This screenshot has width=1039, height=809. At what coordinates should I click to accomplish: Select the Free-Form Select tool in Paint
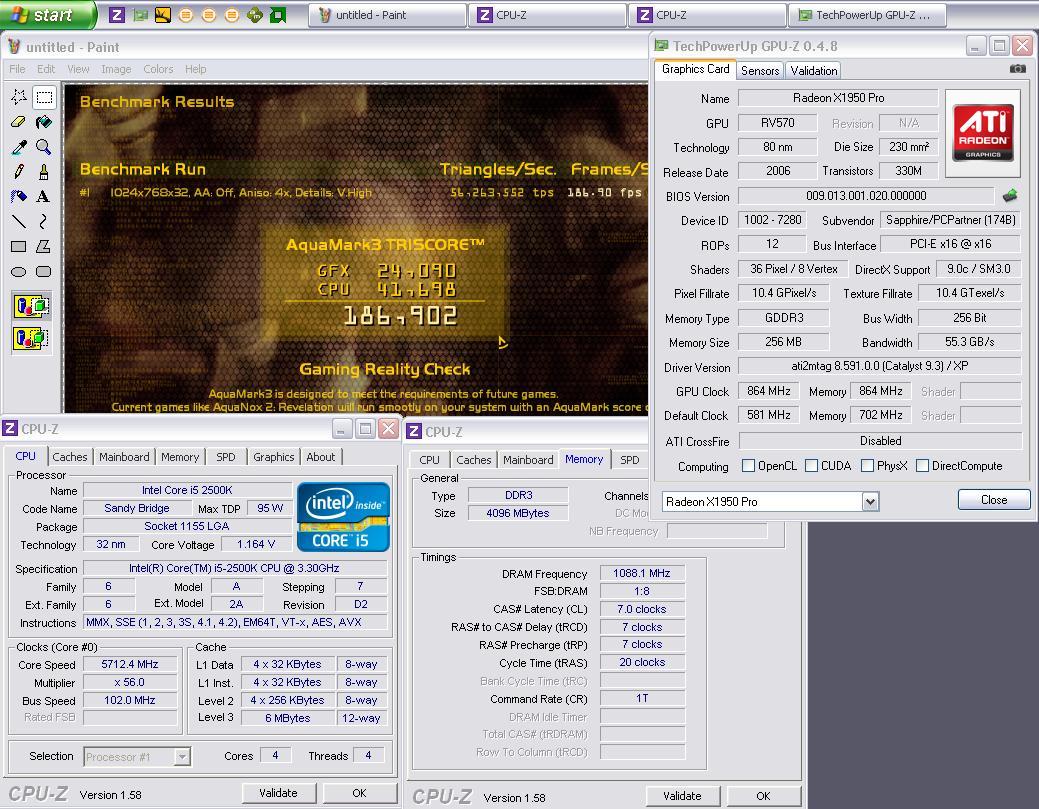coord(19,97)
